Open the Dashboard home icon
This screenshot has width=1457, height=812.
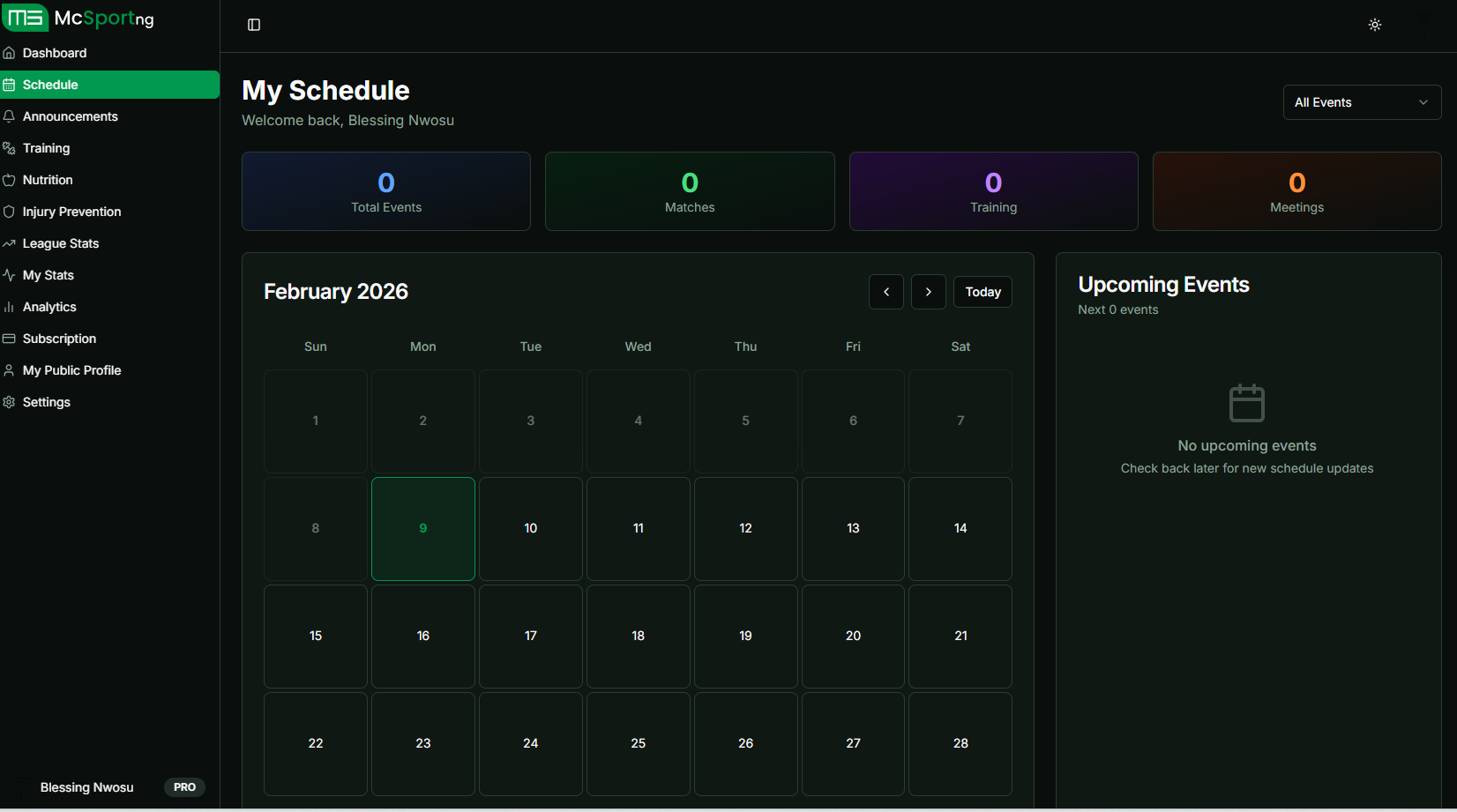coord(9,52)
